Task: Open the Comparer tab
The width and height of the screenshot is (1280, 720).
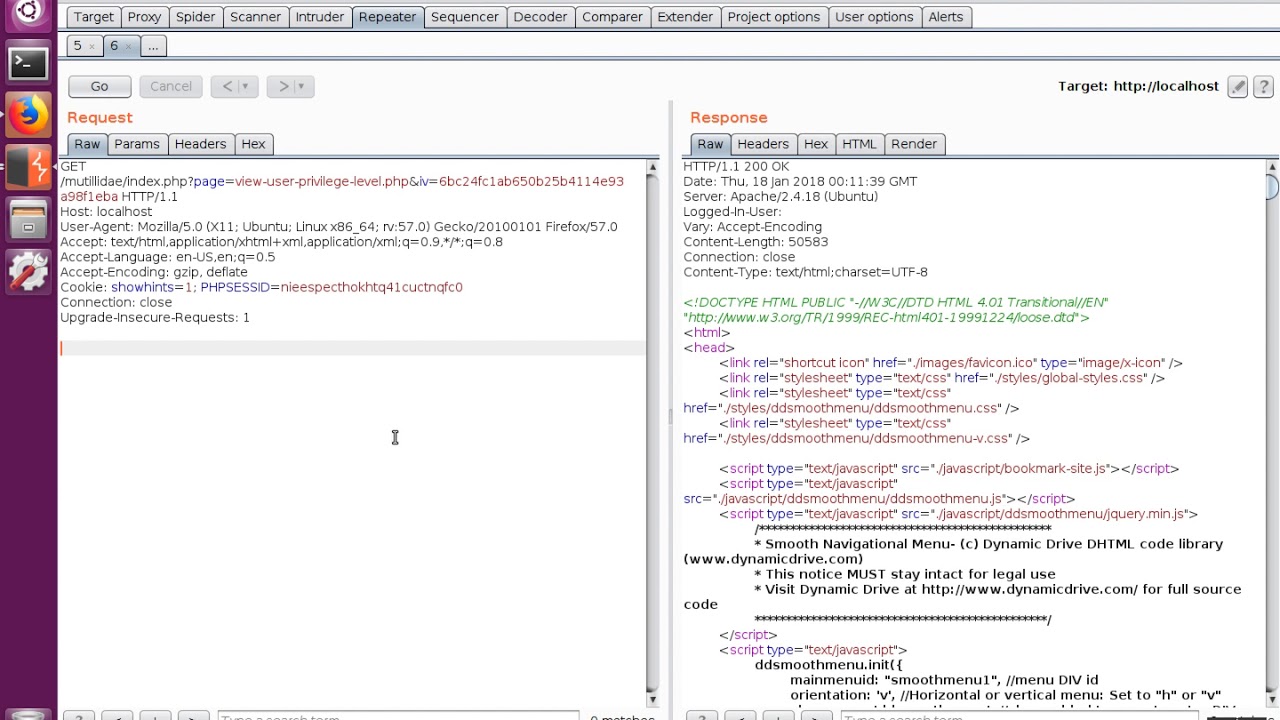Action: pos(612,17)
